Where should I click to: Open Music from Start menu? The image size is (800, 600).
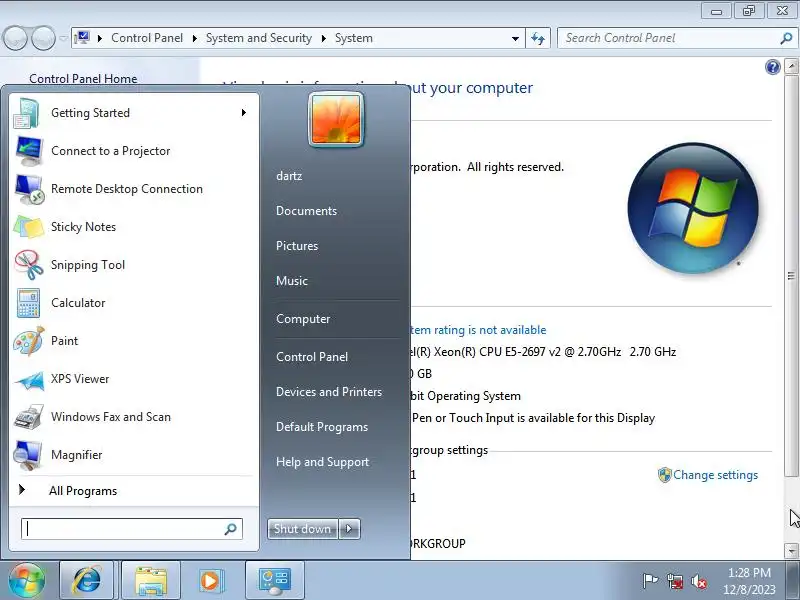pyautogui.click(x=292, y=281)
